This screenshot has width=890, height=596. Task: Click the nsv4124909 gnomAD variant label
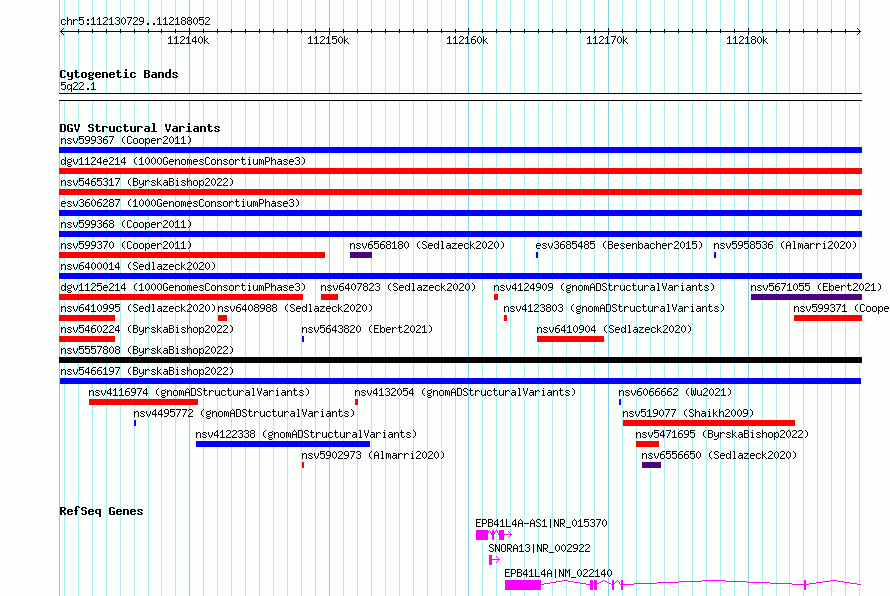[604, 287]
